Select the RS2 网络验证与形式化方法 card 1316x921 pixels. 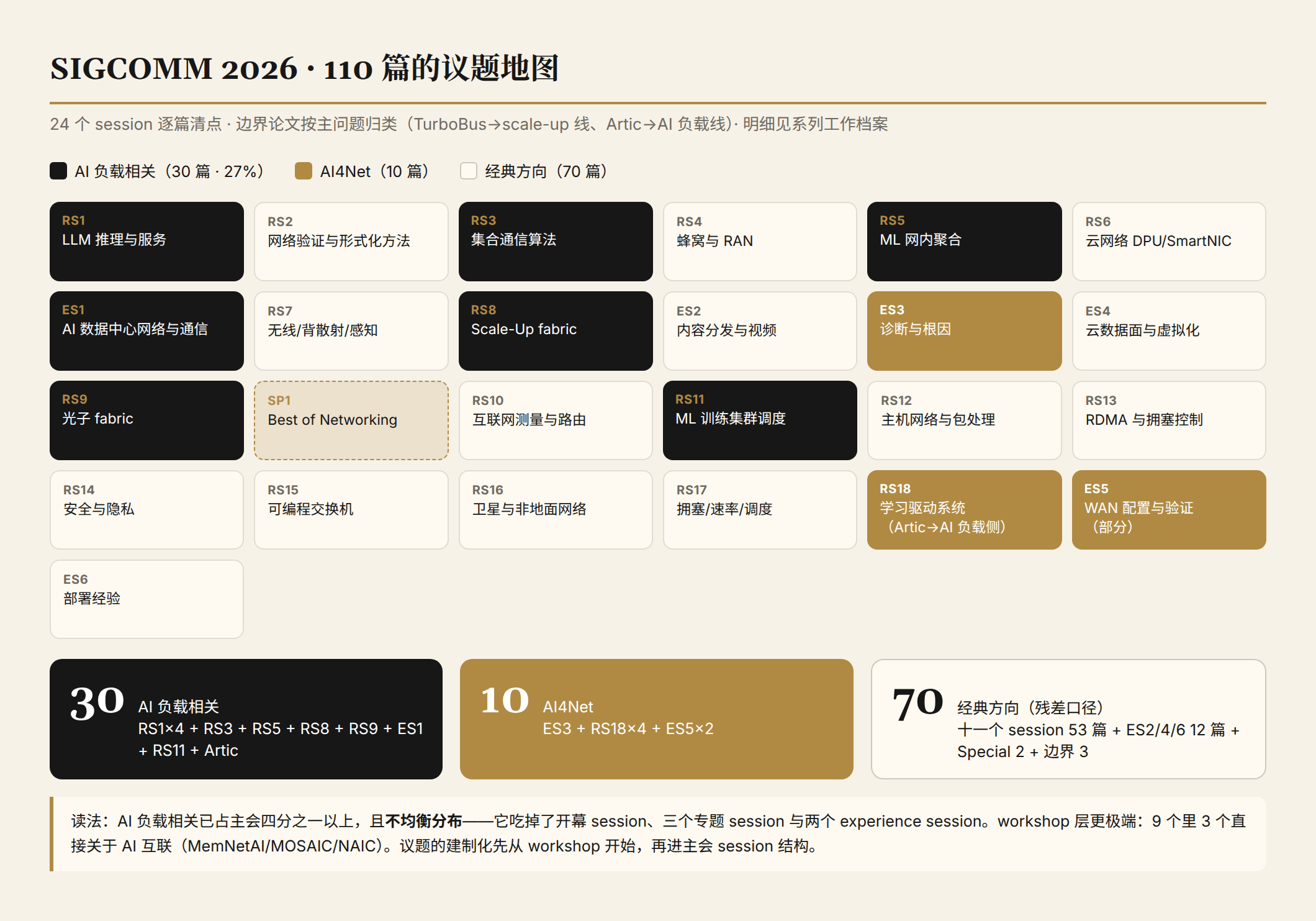tap(351, 242)
